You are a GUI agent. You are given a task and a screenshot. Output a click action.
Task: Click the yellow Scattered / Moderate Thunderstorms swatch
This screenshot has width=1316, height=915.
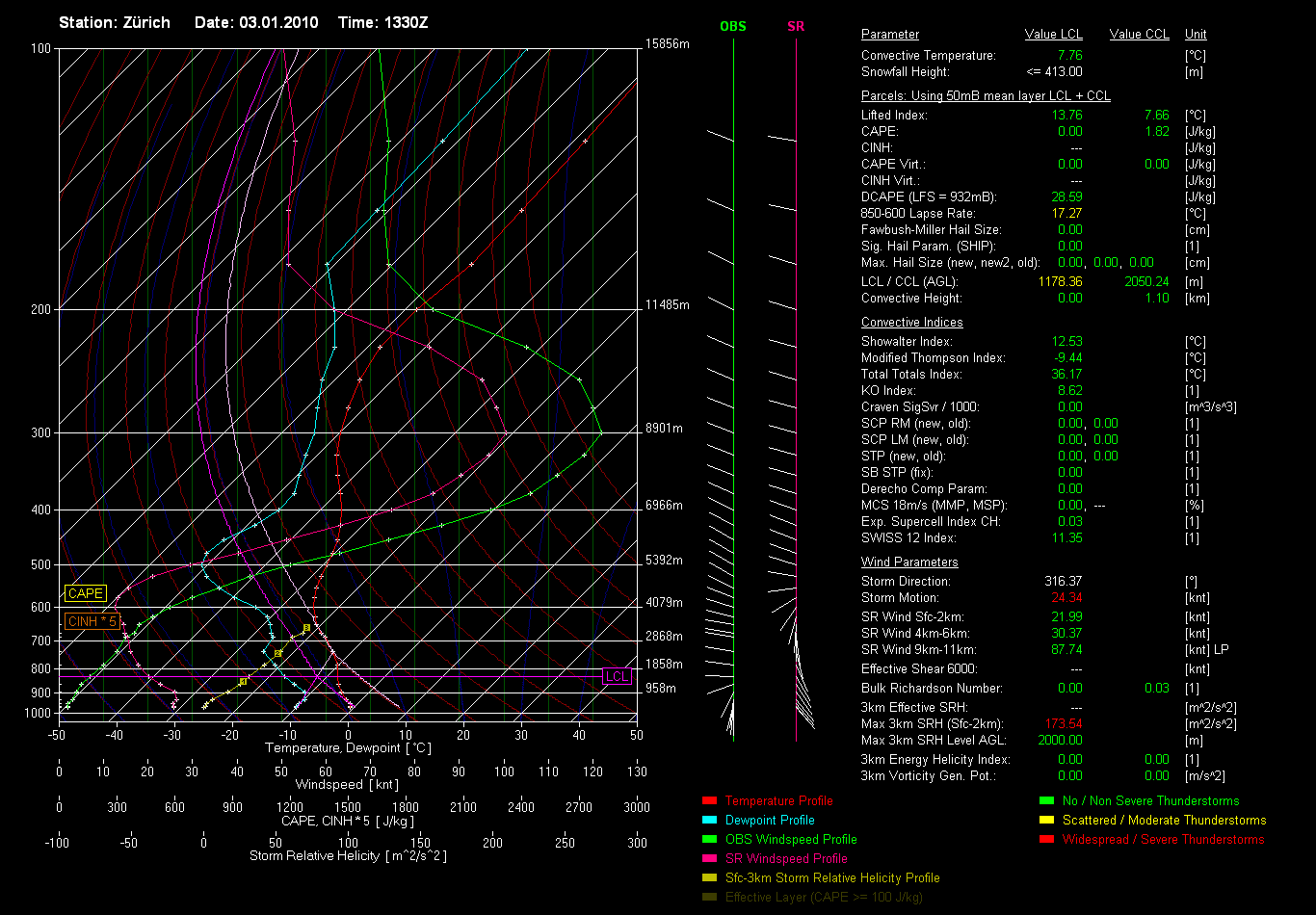coord(1046,820)
